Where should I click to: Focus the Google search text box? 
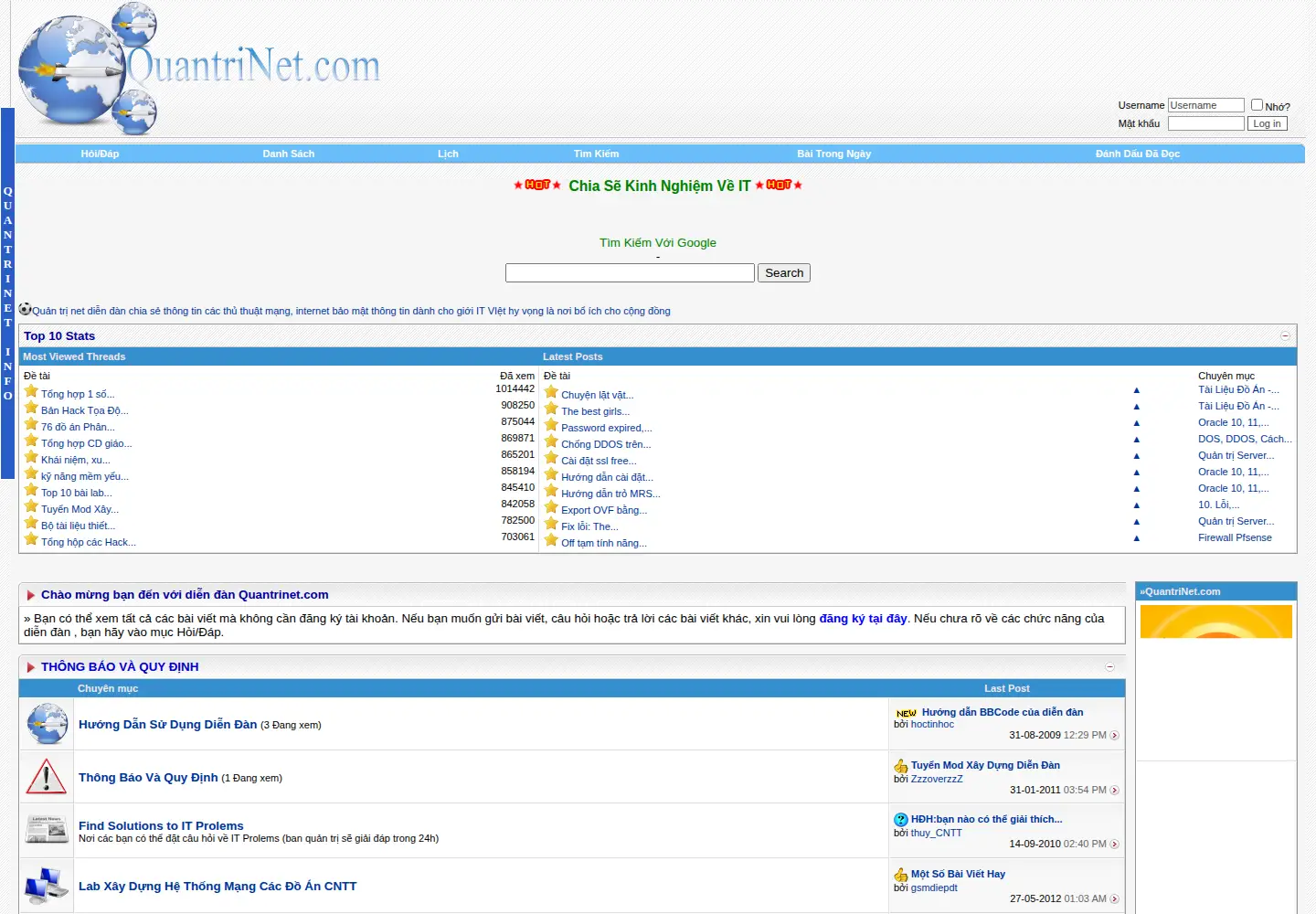coord(630,272)
